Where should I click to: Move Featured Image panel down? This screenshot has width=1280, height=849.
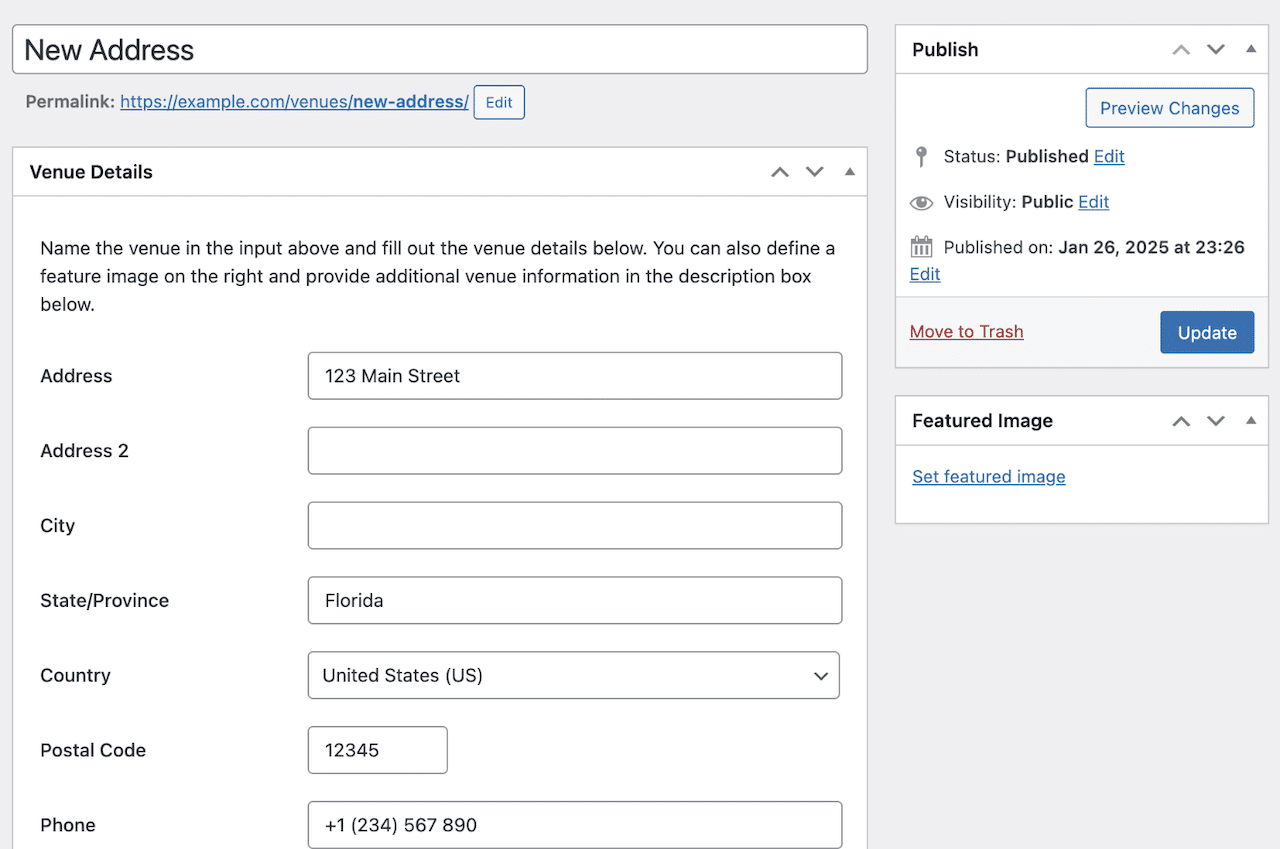pyautogui.click(x=1216, y=421)
